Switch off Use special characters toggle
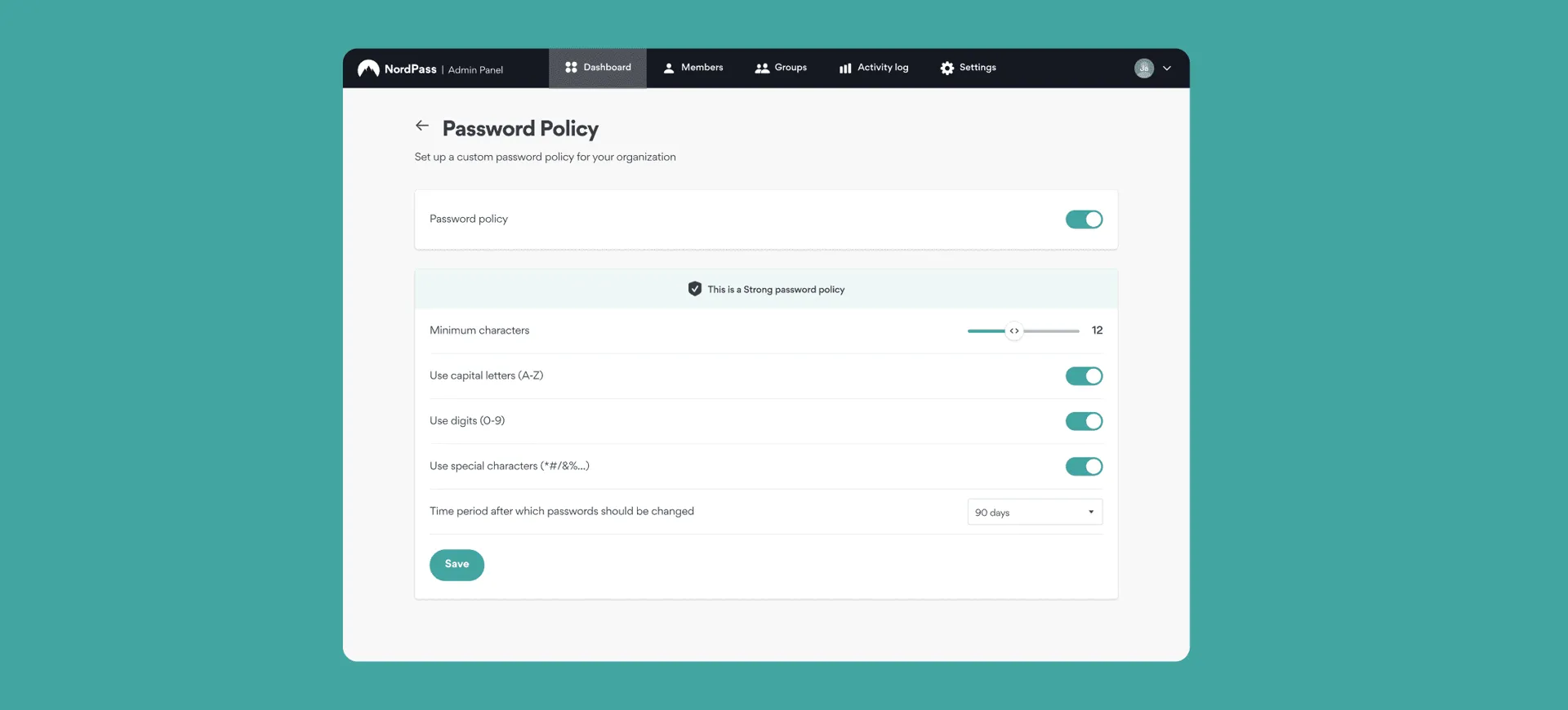This screenshot has height=710, width=1568. 1084,467
